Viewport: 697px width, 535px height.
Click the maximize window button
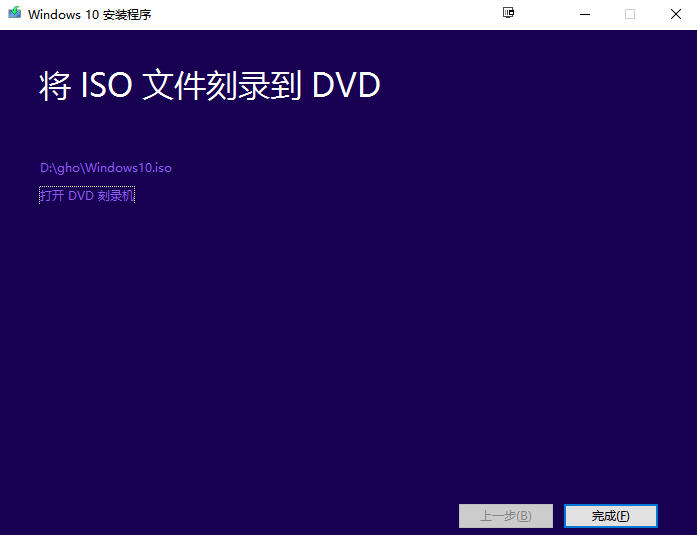pyautogui.click(x=630, y=14)
